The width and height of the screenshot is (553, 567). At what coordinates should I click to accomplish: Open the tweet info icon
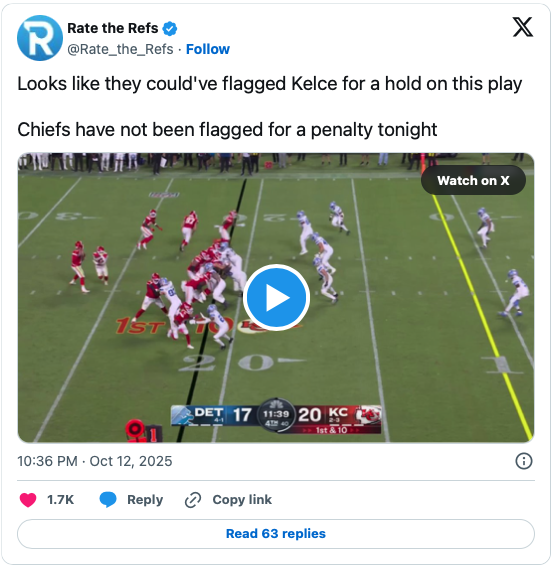pyautogui.click(x=524, y=461)
